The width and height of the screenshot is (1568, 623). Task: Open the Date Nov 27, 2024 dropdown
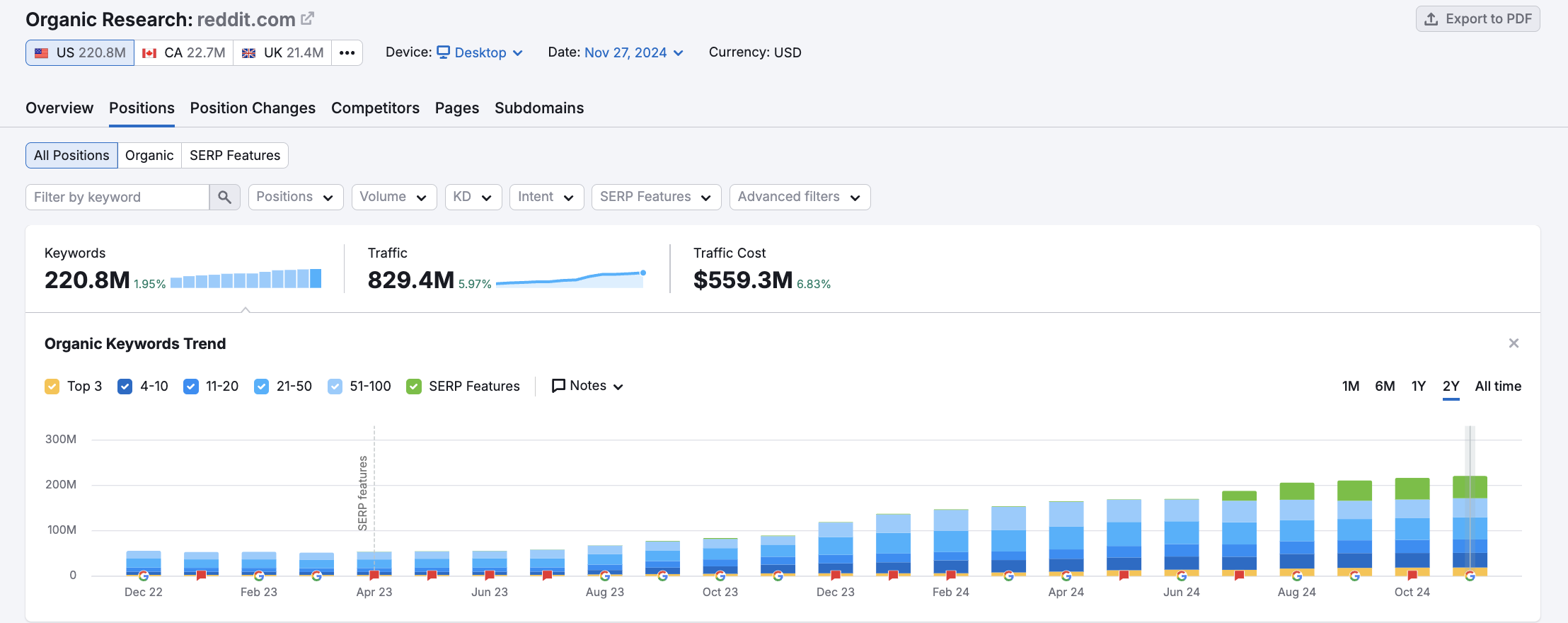634,52
